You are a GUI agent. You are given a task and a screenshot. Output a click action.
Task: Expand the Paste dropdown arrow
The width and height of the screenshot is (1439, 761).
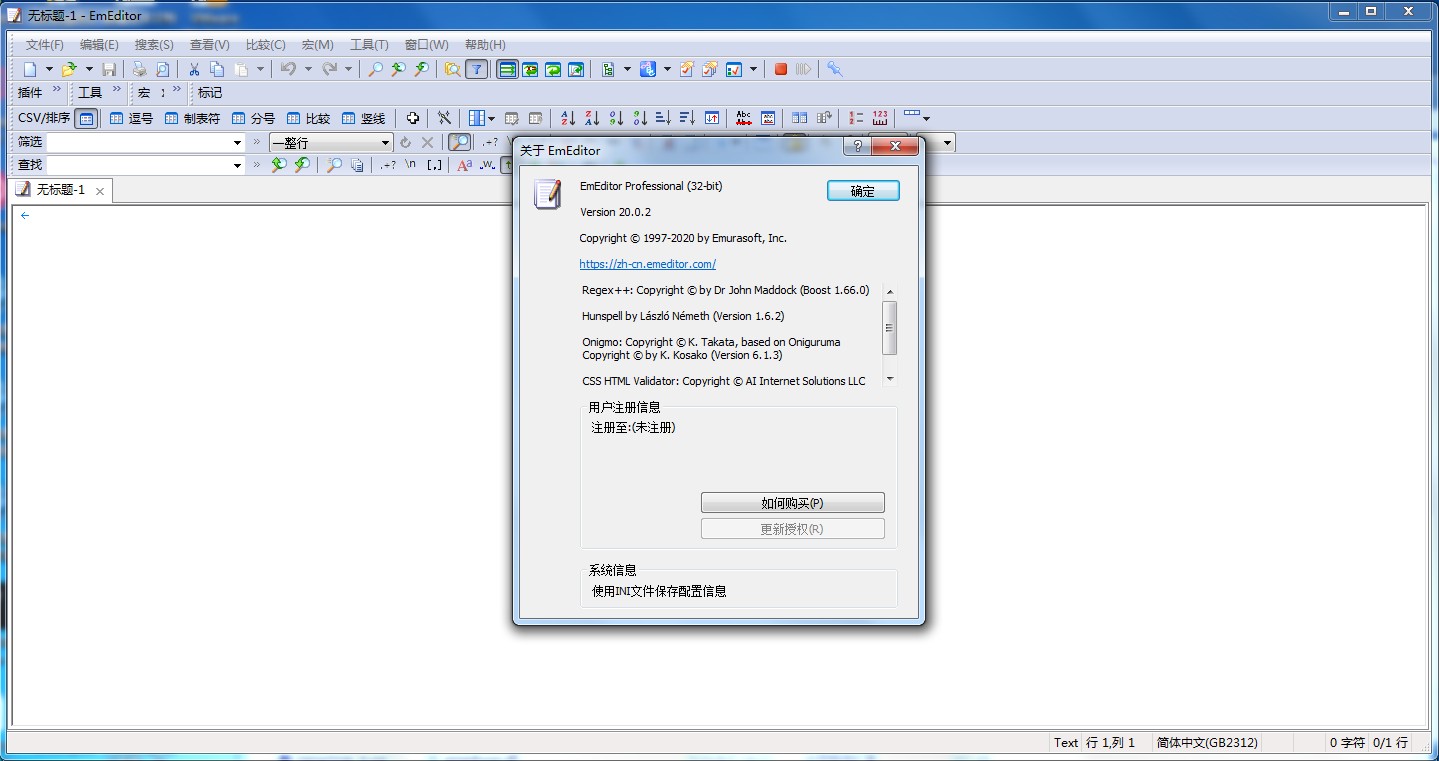tap(260, 69)
